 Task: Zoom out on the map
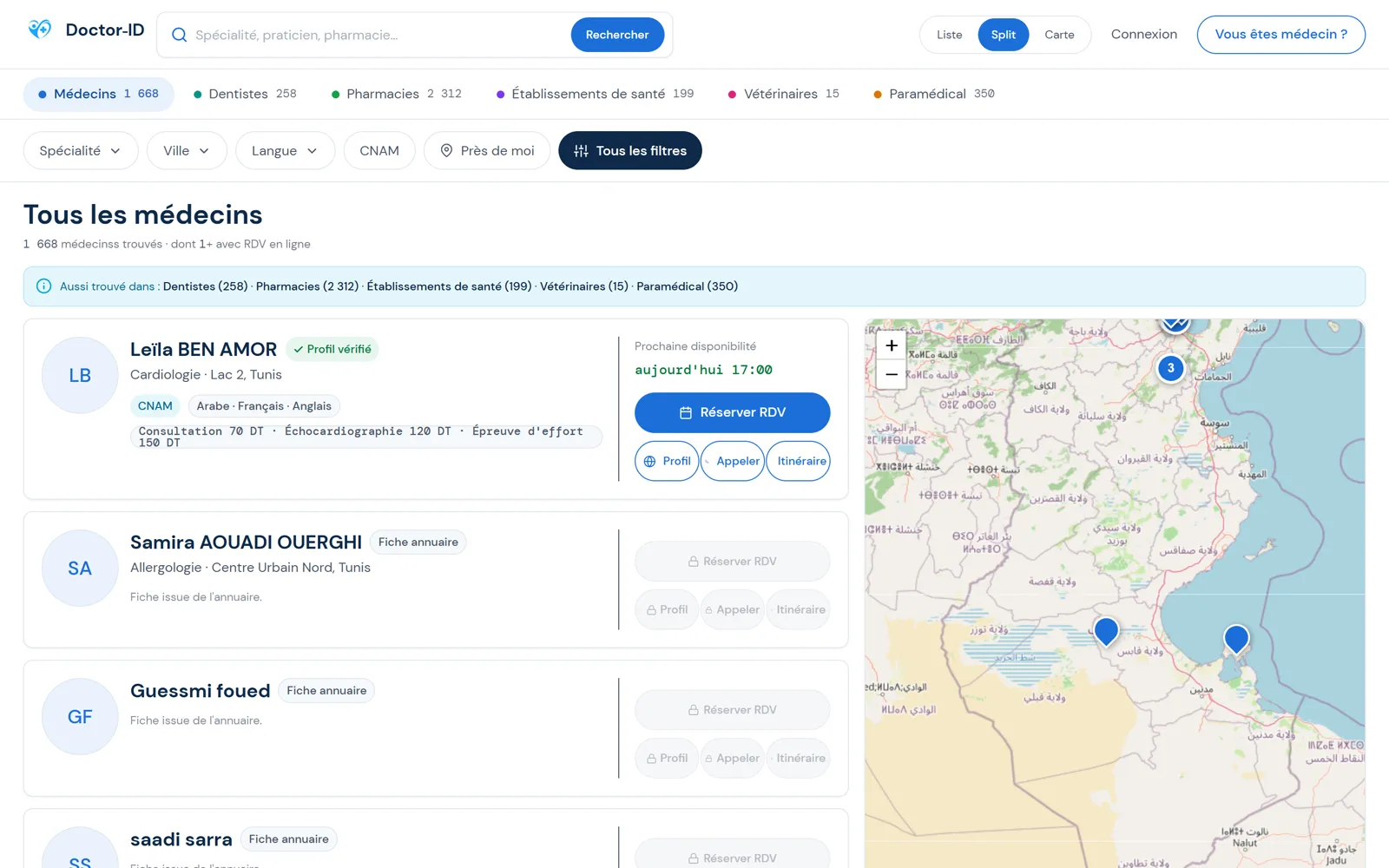coord(891,374)
